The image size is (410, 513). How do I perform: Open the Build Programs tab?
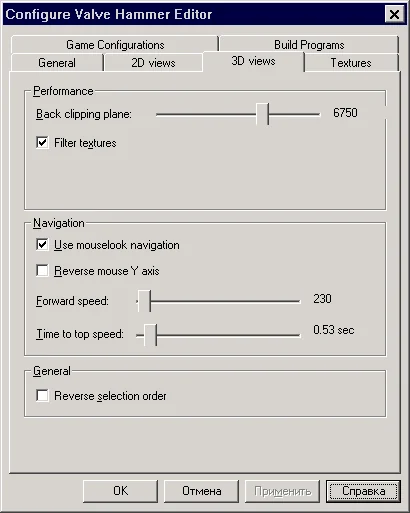[x=309, y=44]
